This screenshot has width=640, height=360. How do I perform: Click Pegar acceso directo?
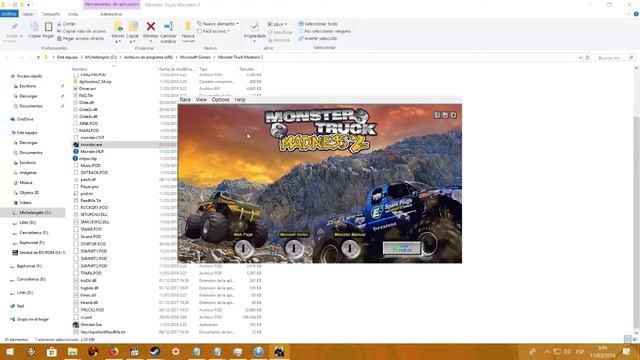(80, 38)
